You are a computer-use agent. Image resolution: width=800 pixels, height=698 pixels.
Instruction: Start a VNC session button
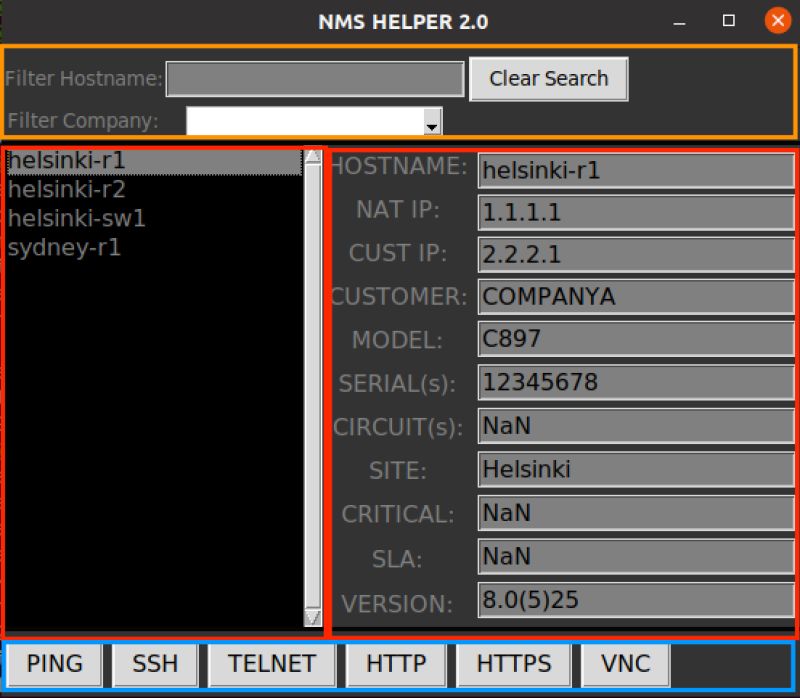[x=625, y=664]
